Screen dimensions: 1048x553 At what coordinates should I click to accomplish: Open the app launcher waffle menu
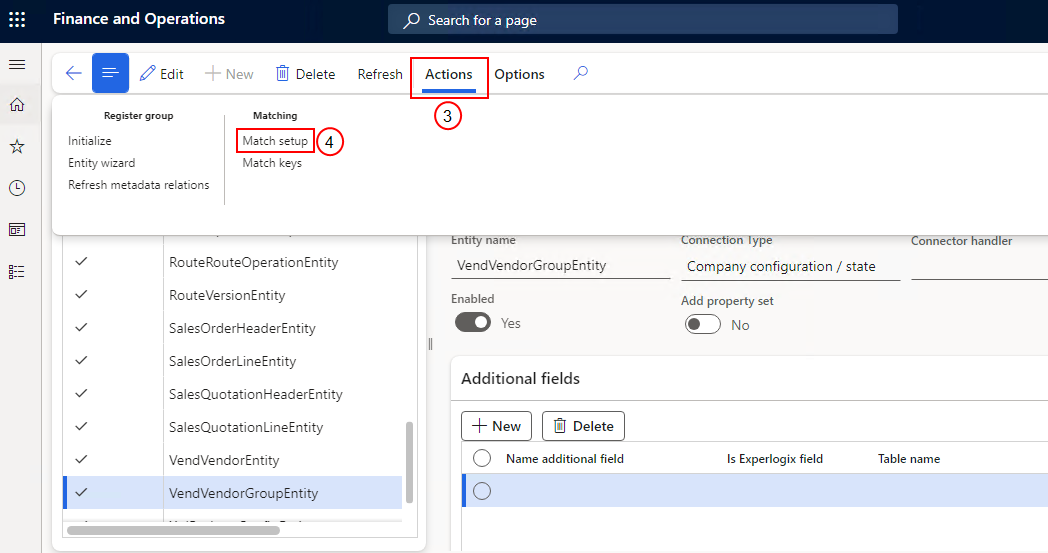(x=17, y=19)
